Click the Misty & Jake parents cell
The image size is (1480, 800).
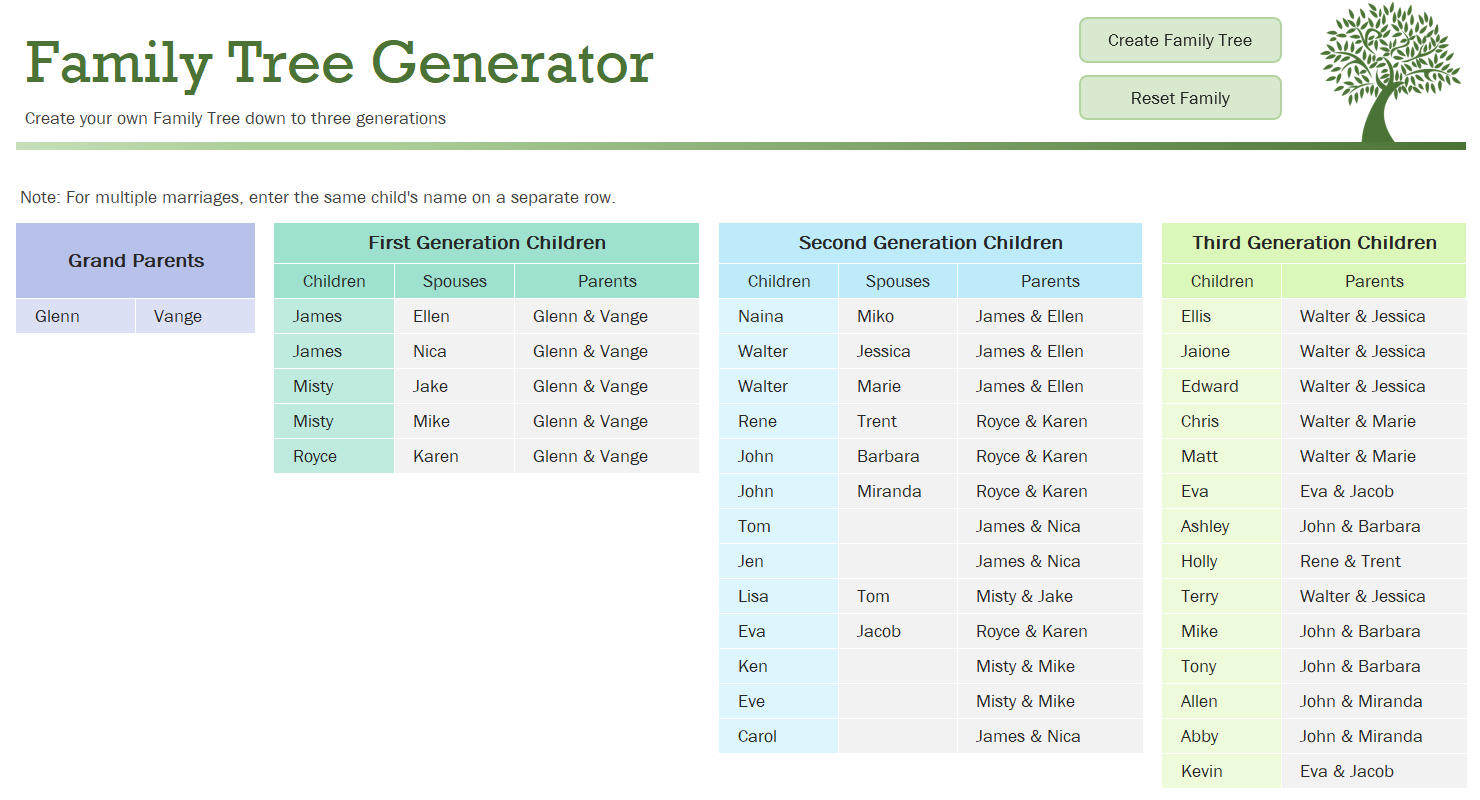[x=1022, y=596]
